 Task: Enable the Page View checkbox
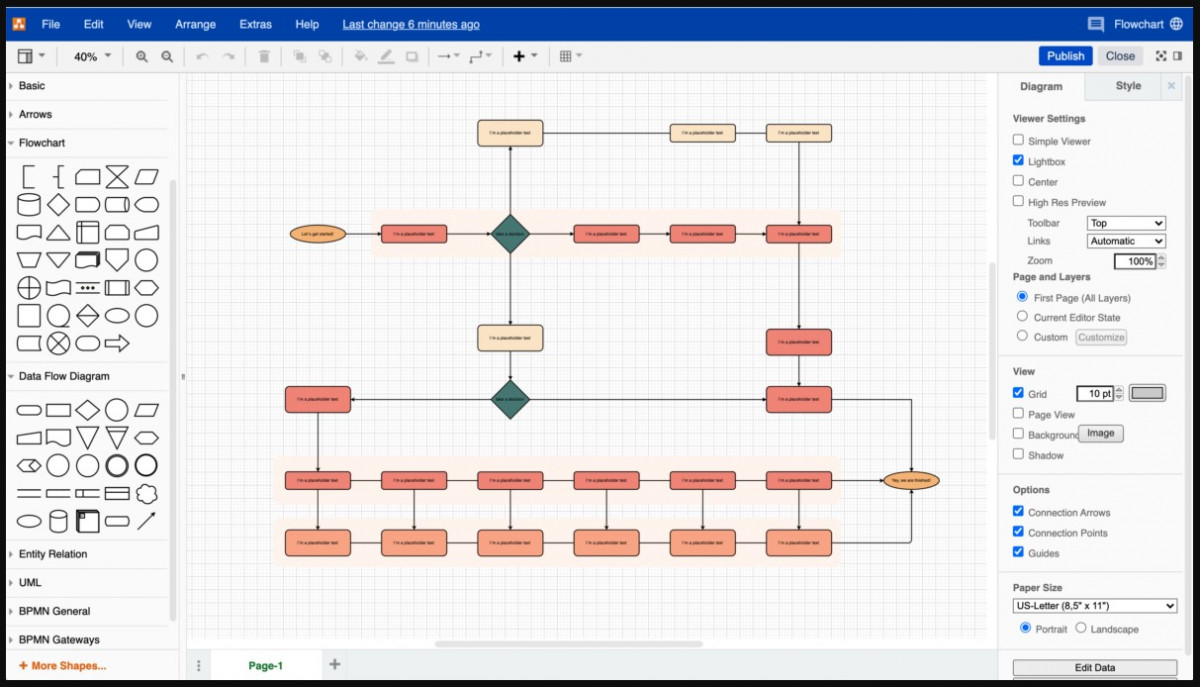coord(1018,413)
